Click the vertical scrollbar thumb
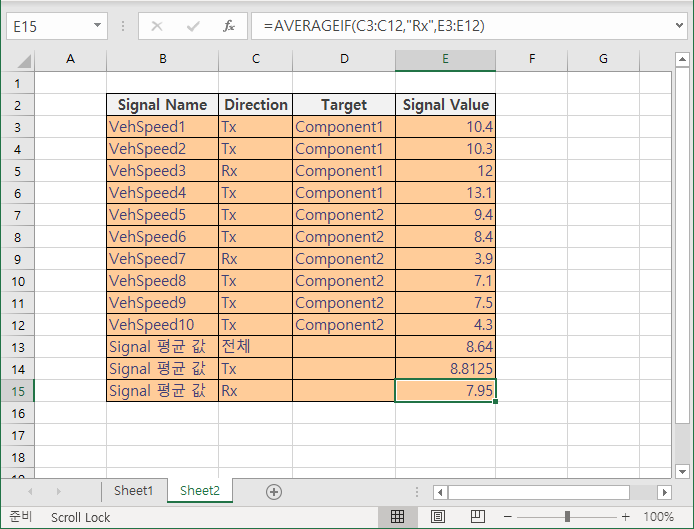This screenshot has height=529, width=694. (682, 244)
